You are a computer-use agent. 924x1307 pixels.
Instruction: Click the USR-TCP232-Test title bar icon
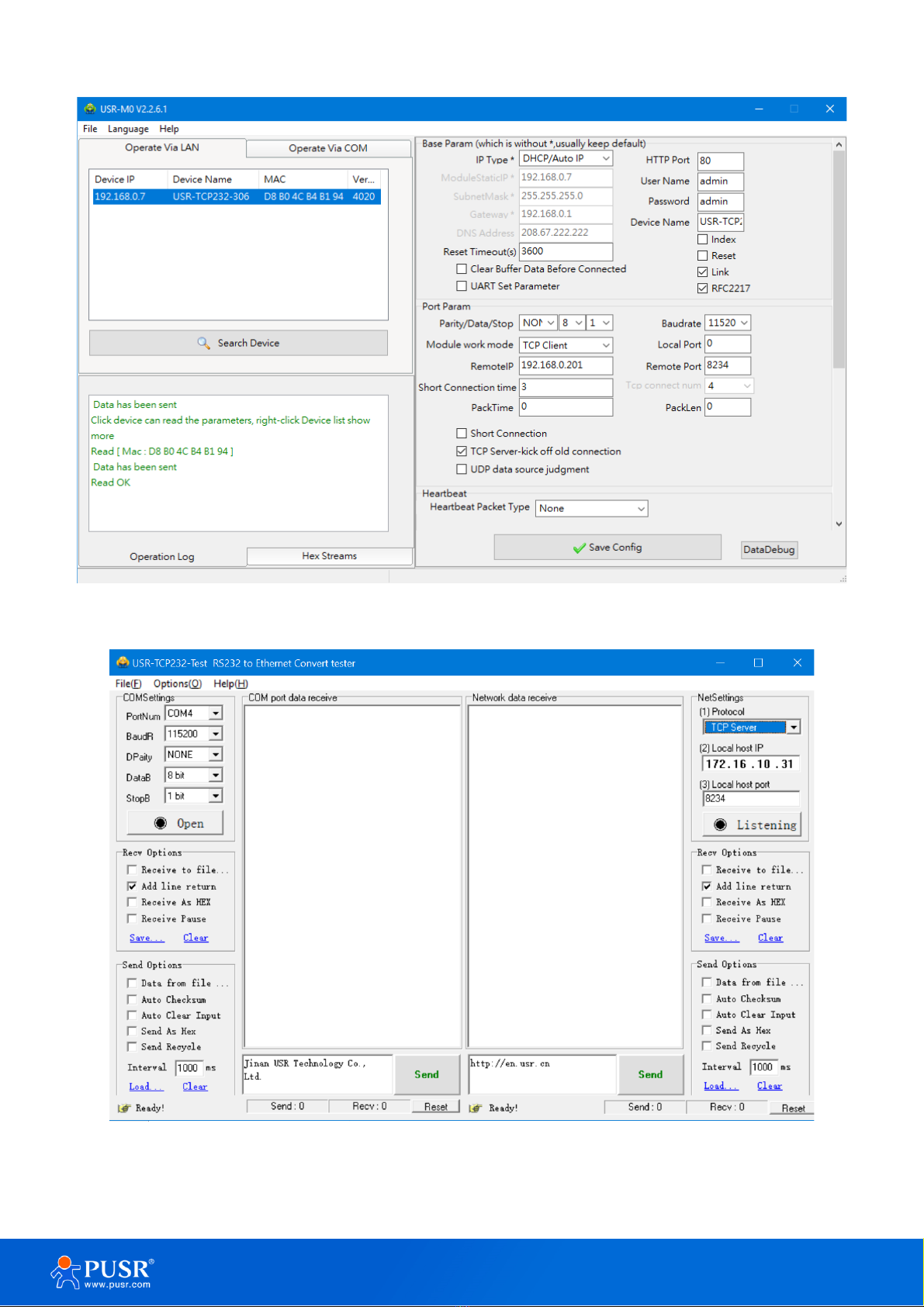click(123, 662)
